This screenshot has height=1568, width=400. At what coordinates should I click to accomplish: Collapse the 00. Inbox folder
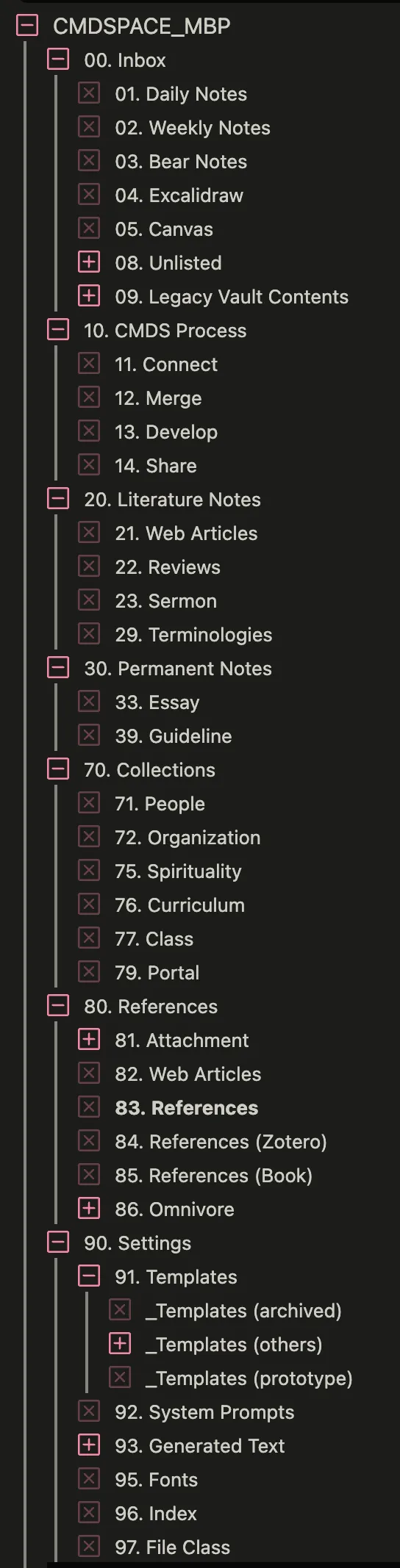coord(58,60)
